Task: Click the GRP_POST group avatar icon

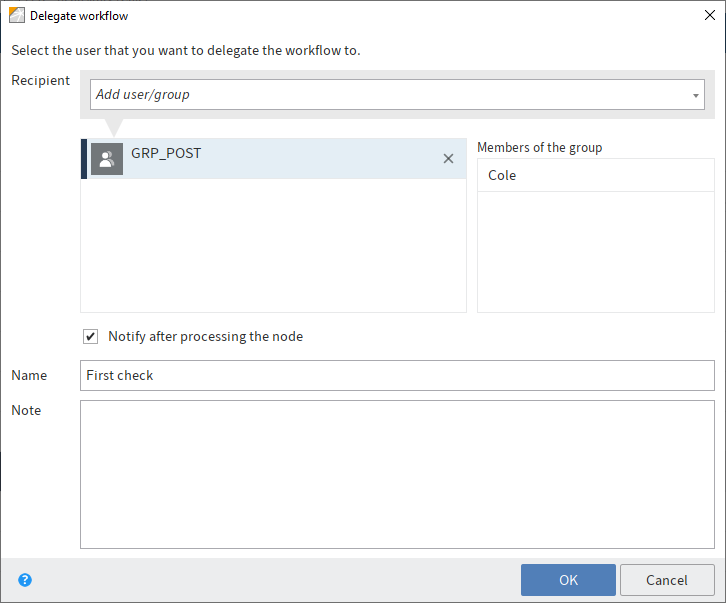Action: click(107, 159)
